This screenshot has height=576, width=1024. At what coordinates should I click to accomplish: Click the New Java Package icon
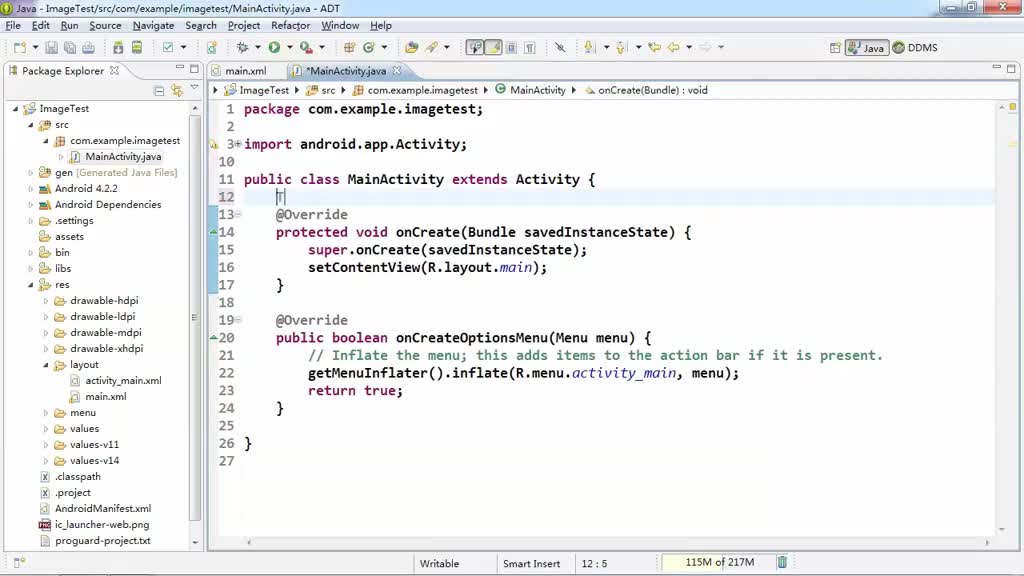click(349, 48)
